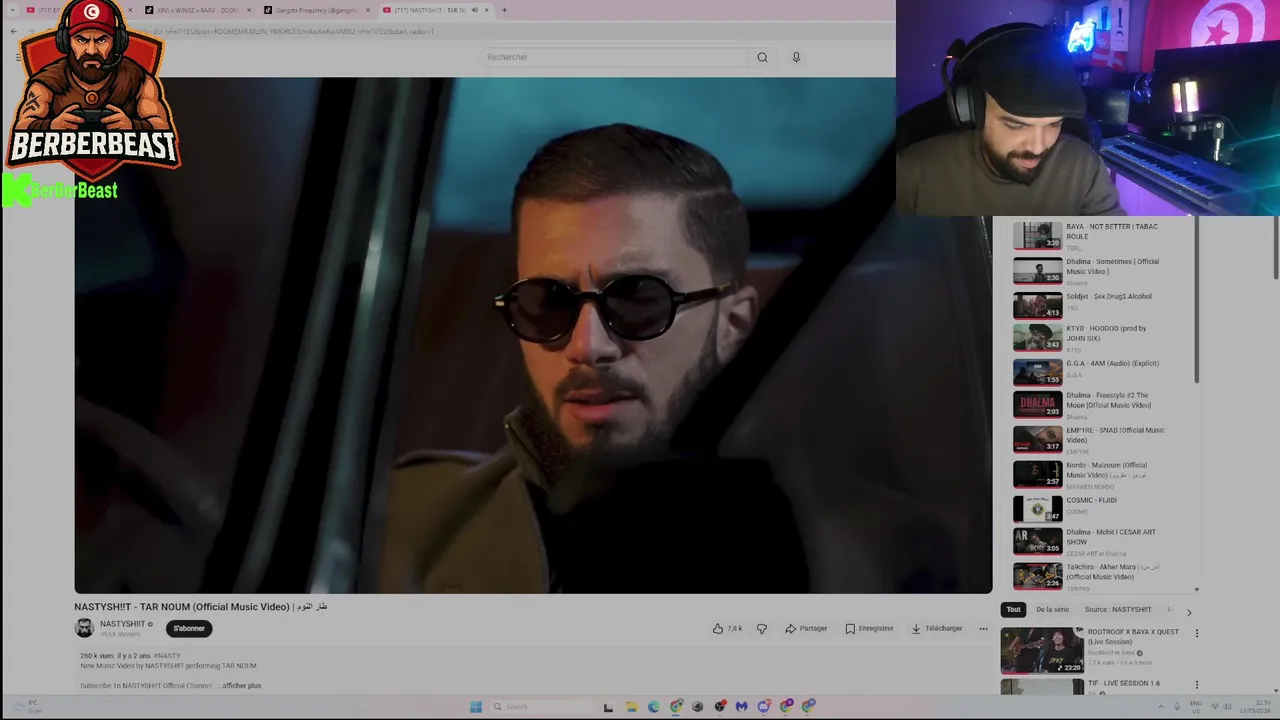Type in the Rechercher search field

[x=613, y=57]
